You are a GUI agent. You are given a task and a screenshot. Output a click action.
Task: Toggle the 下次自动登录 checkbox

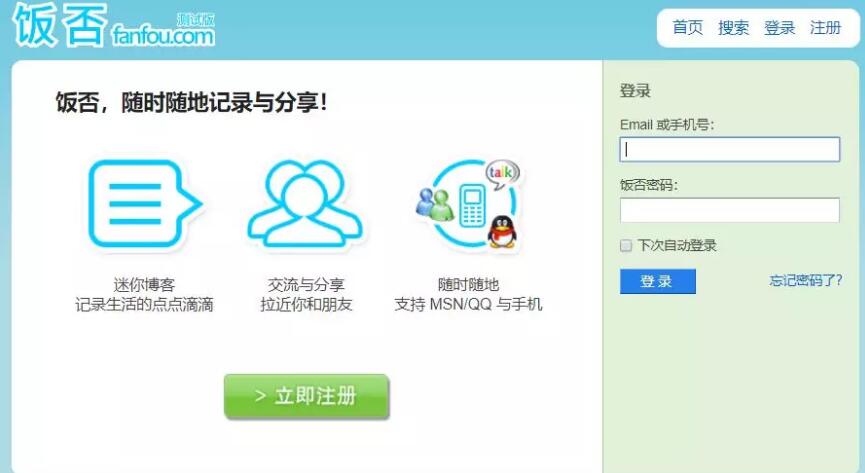(626, 245)
